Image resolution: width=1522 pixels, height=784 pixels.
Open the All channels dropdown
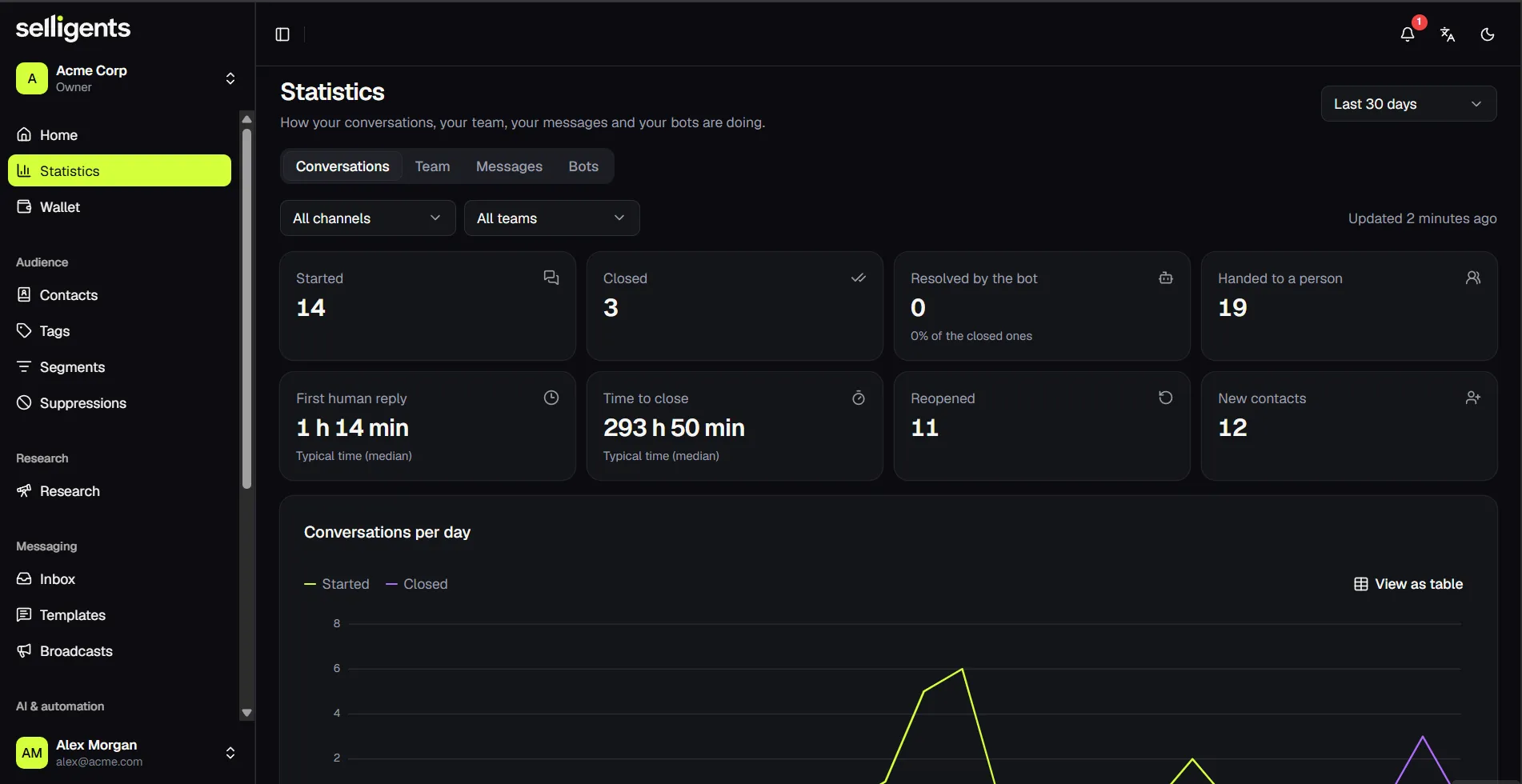(368, 218)
